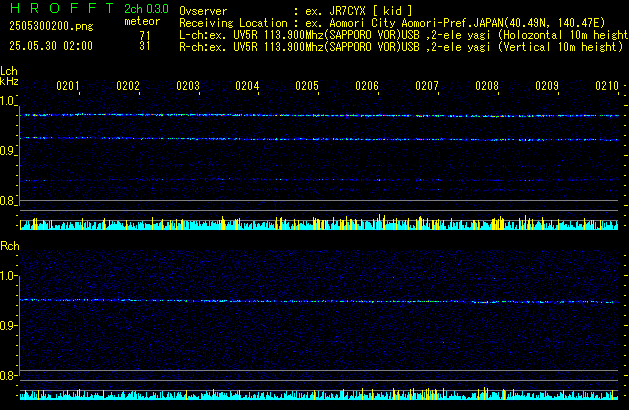Screen dimensions: 629x410
Task: Click the Lch 0.8 kHz axis label
Action: click(x=7, y=201)
